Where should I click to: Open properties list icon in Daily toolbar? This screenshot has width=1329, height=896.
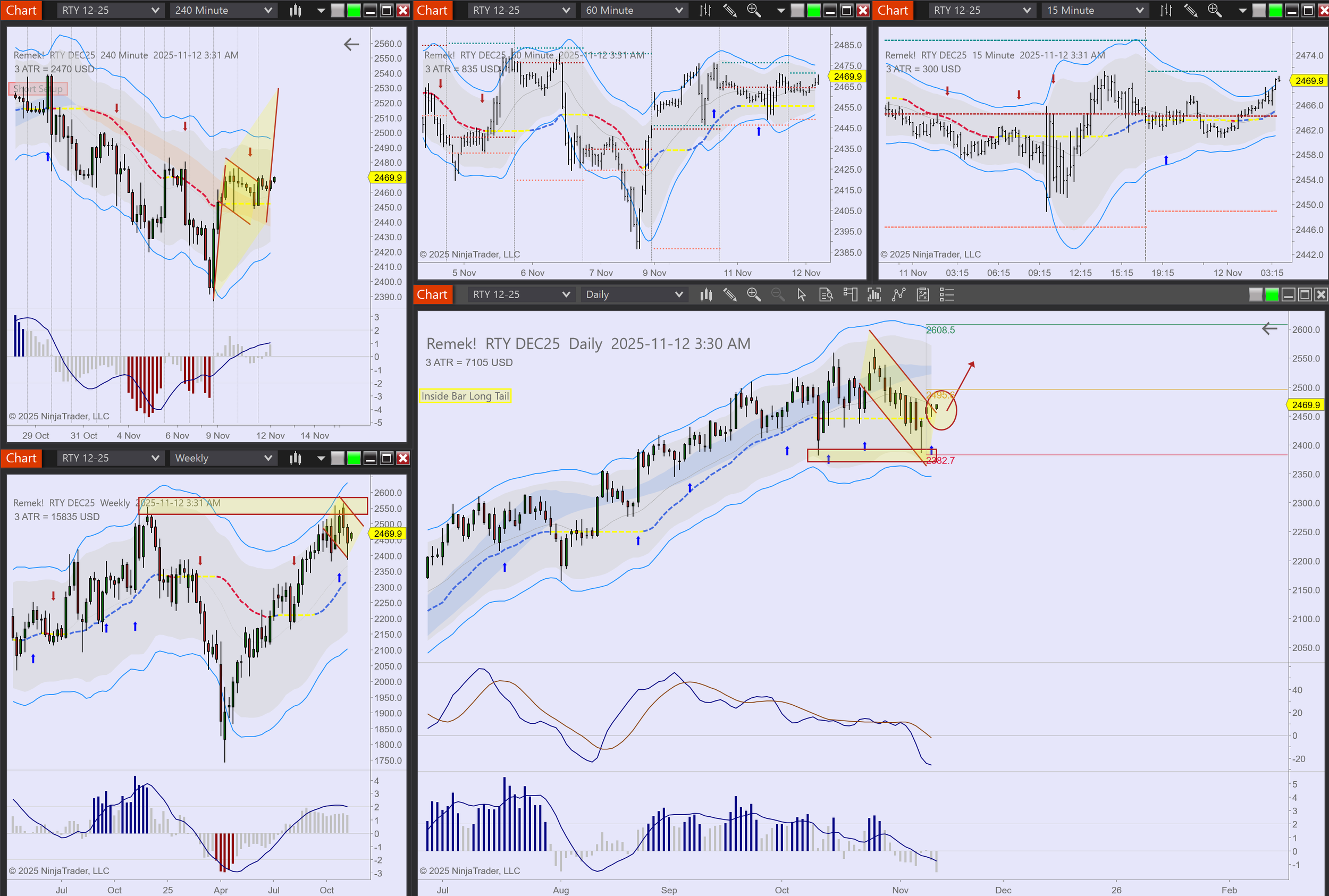[x=947, y=295]
